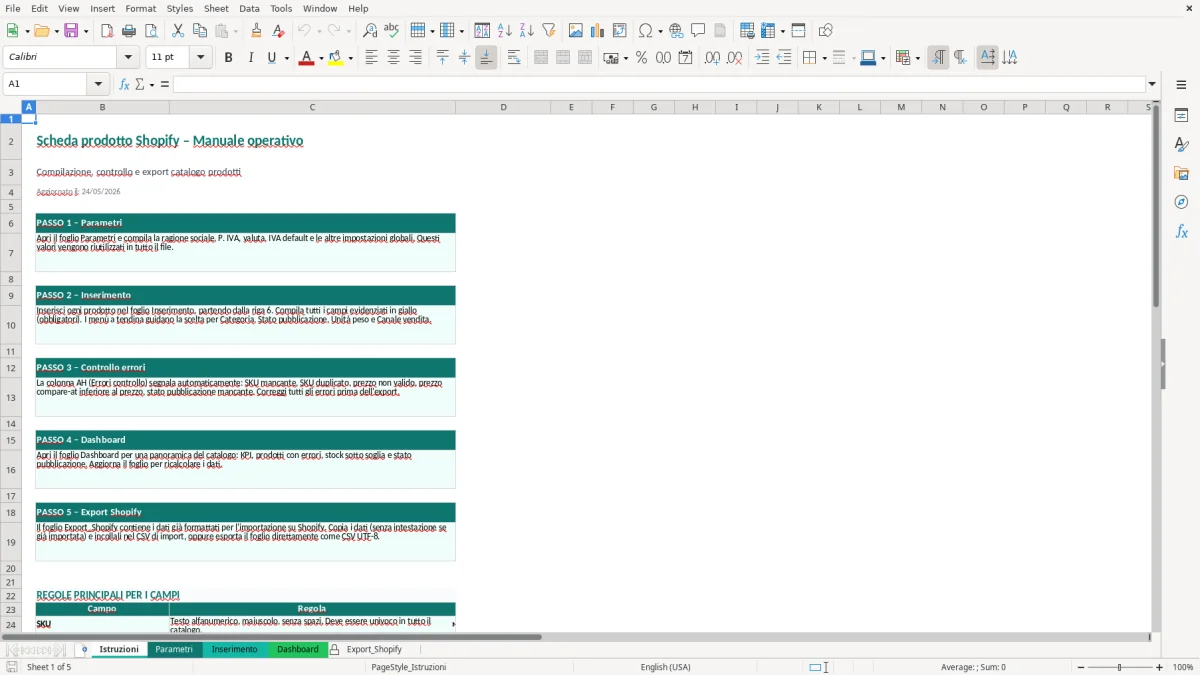Click the Copy icon
The image size is (1200, 675).
(200, 31)
